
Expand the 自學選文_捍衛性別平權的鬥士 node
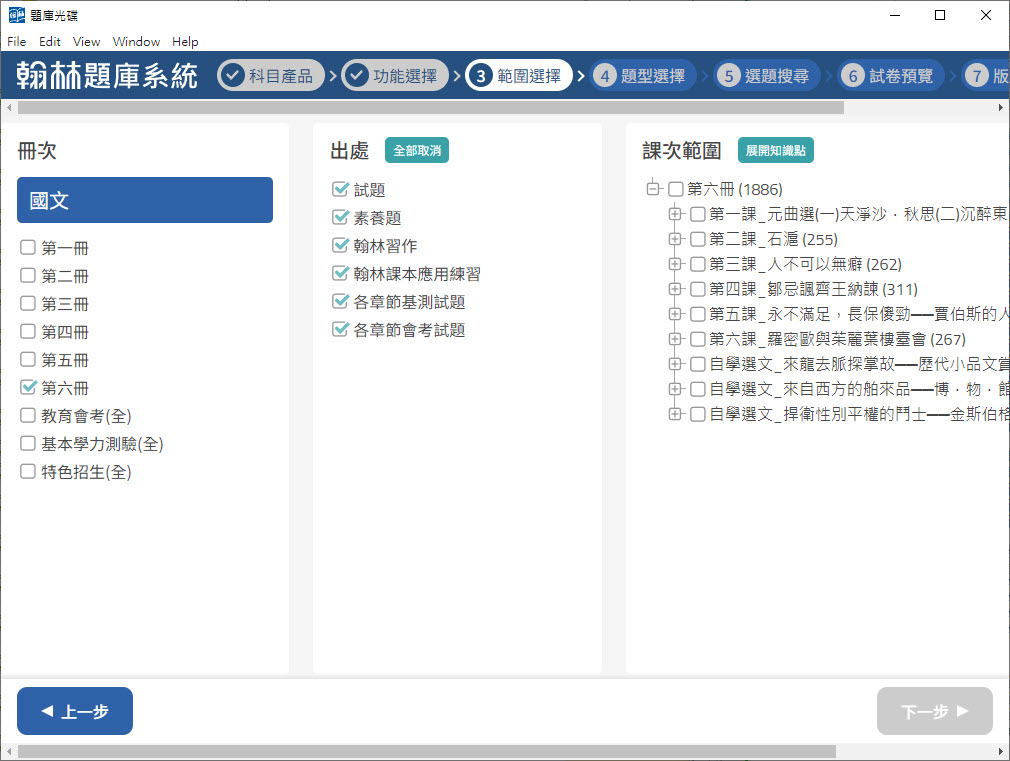pyautogui.click(x=674, y=414)
